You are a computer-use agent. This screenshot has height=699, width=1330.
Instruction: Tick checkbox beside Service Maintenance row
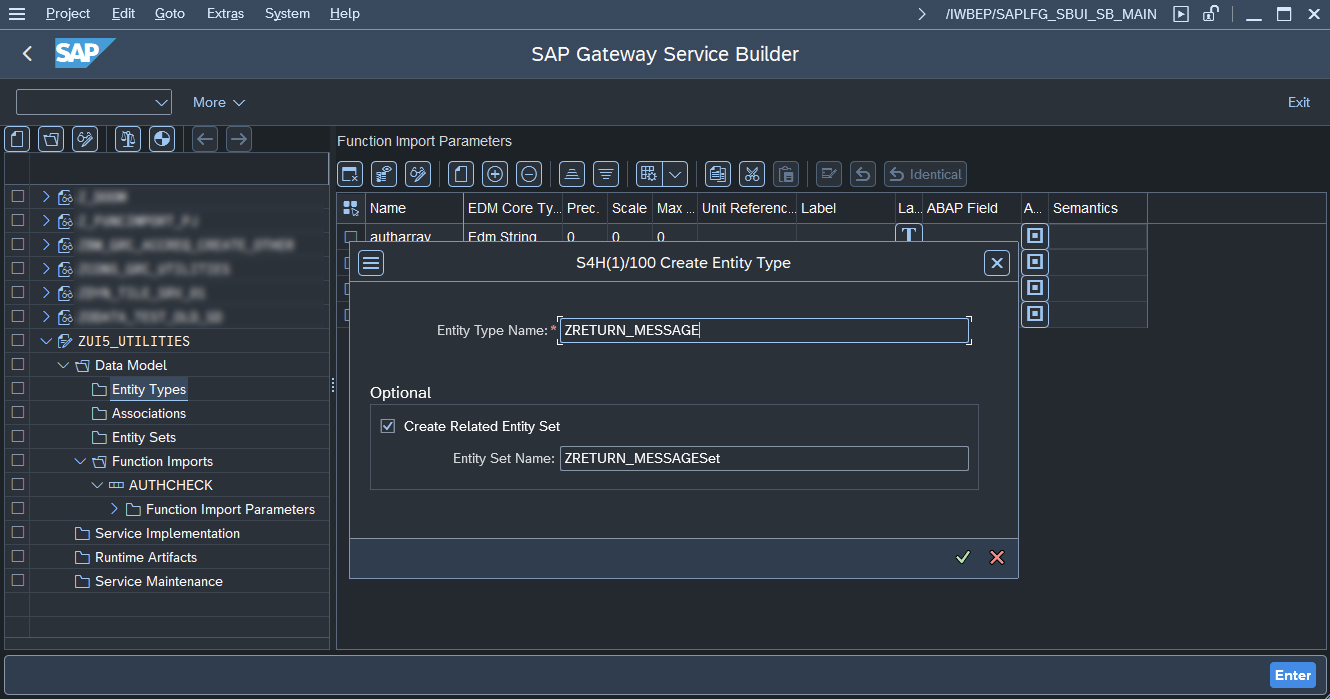coord(17,581)
